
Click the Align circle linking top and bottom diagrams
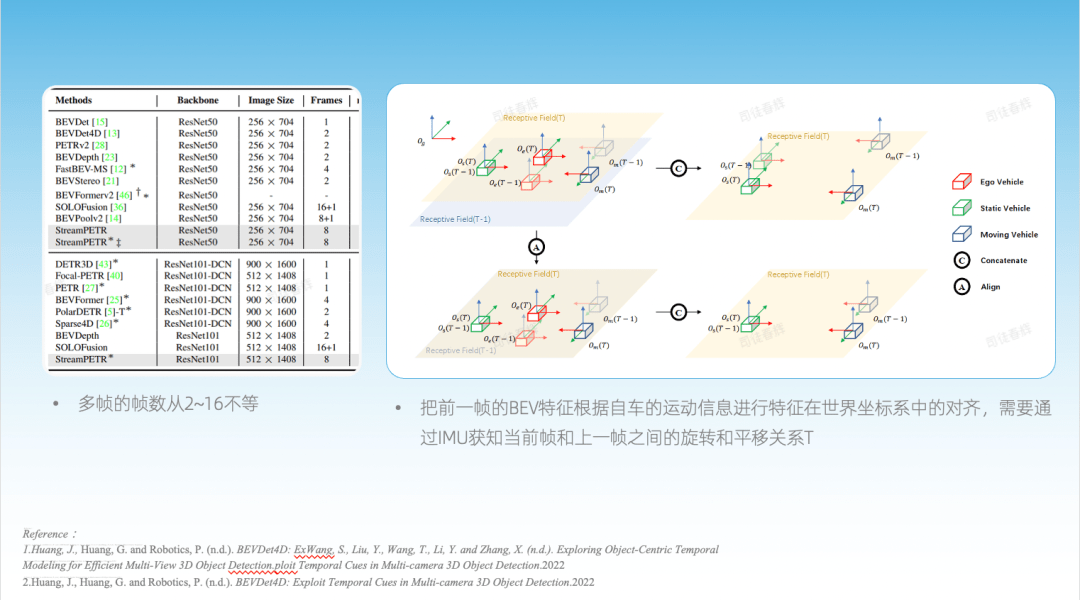tap(537, 247)
